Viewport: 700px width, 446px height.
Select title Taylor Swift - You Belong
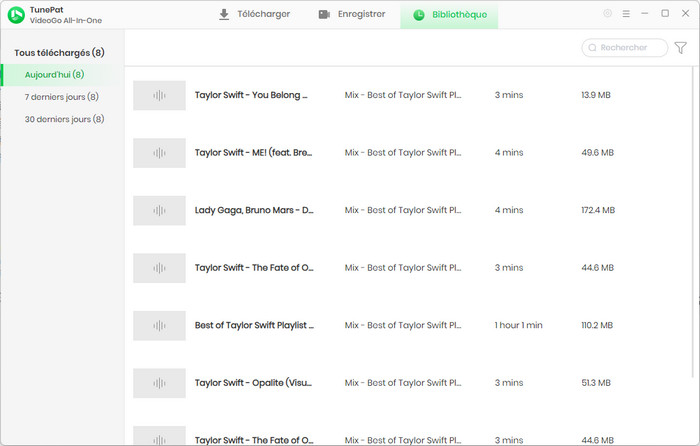(251, 95)
